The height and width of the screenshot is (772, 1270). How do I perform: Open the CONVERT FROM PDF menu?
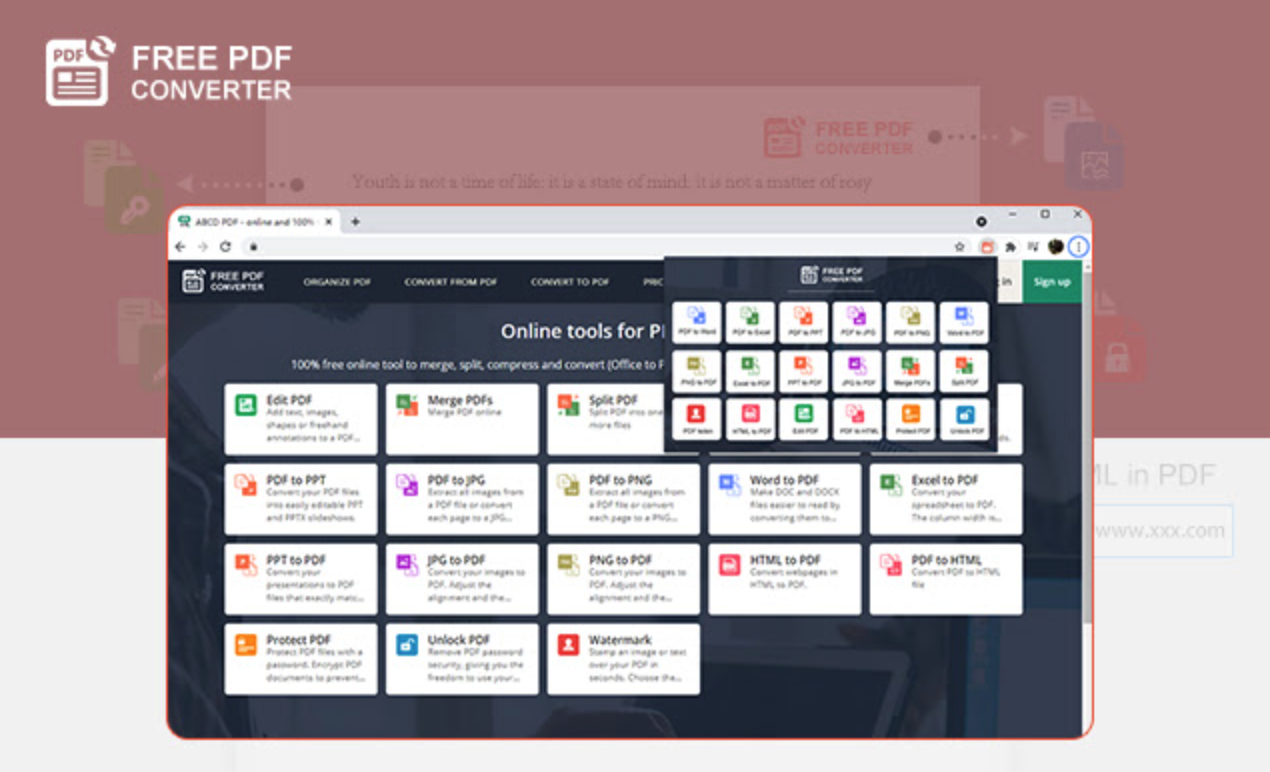(x=451, y=282)
